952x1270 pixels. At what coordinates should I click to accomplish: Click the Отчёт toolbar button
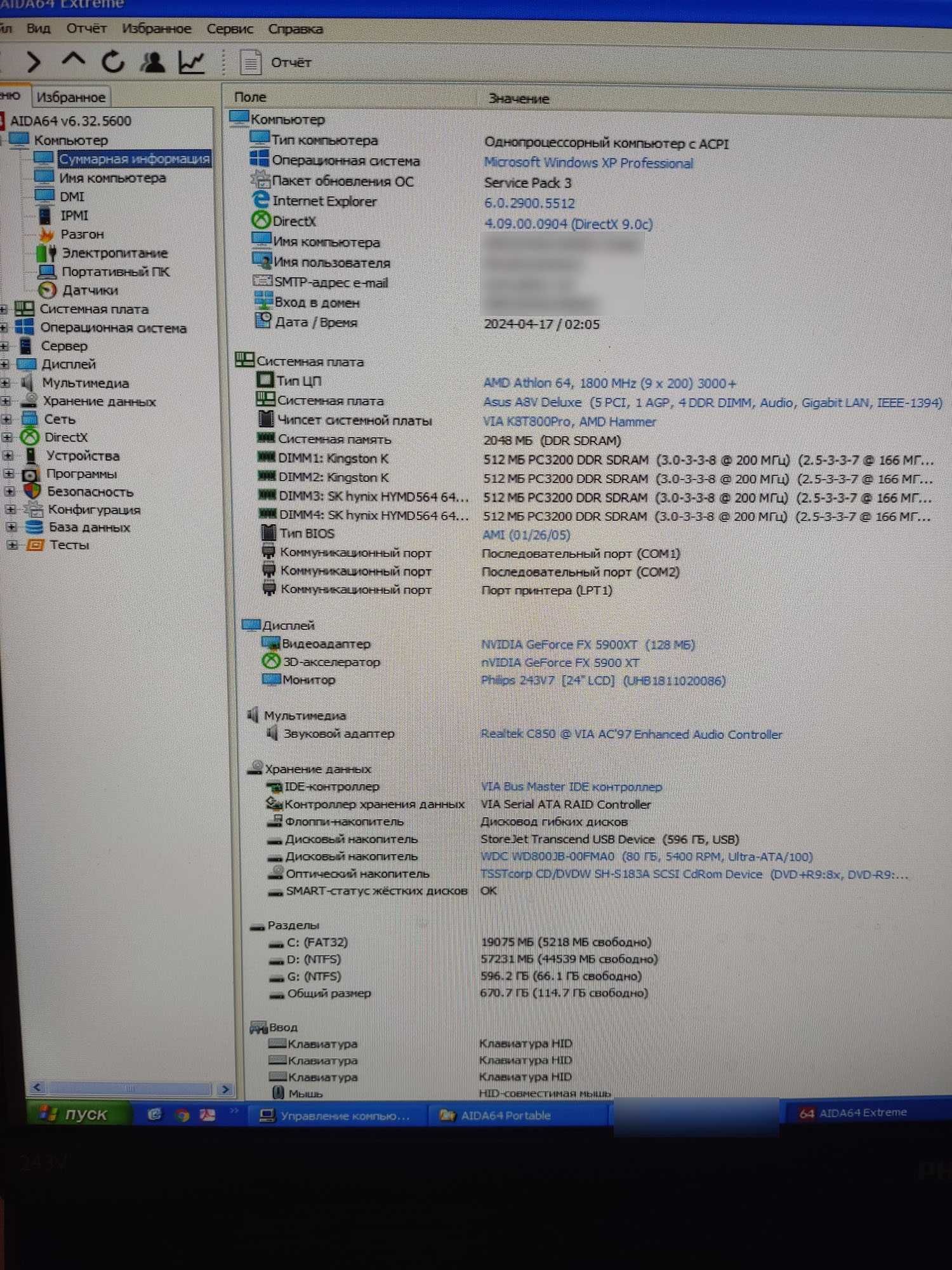[x=276, y=62]
